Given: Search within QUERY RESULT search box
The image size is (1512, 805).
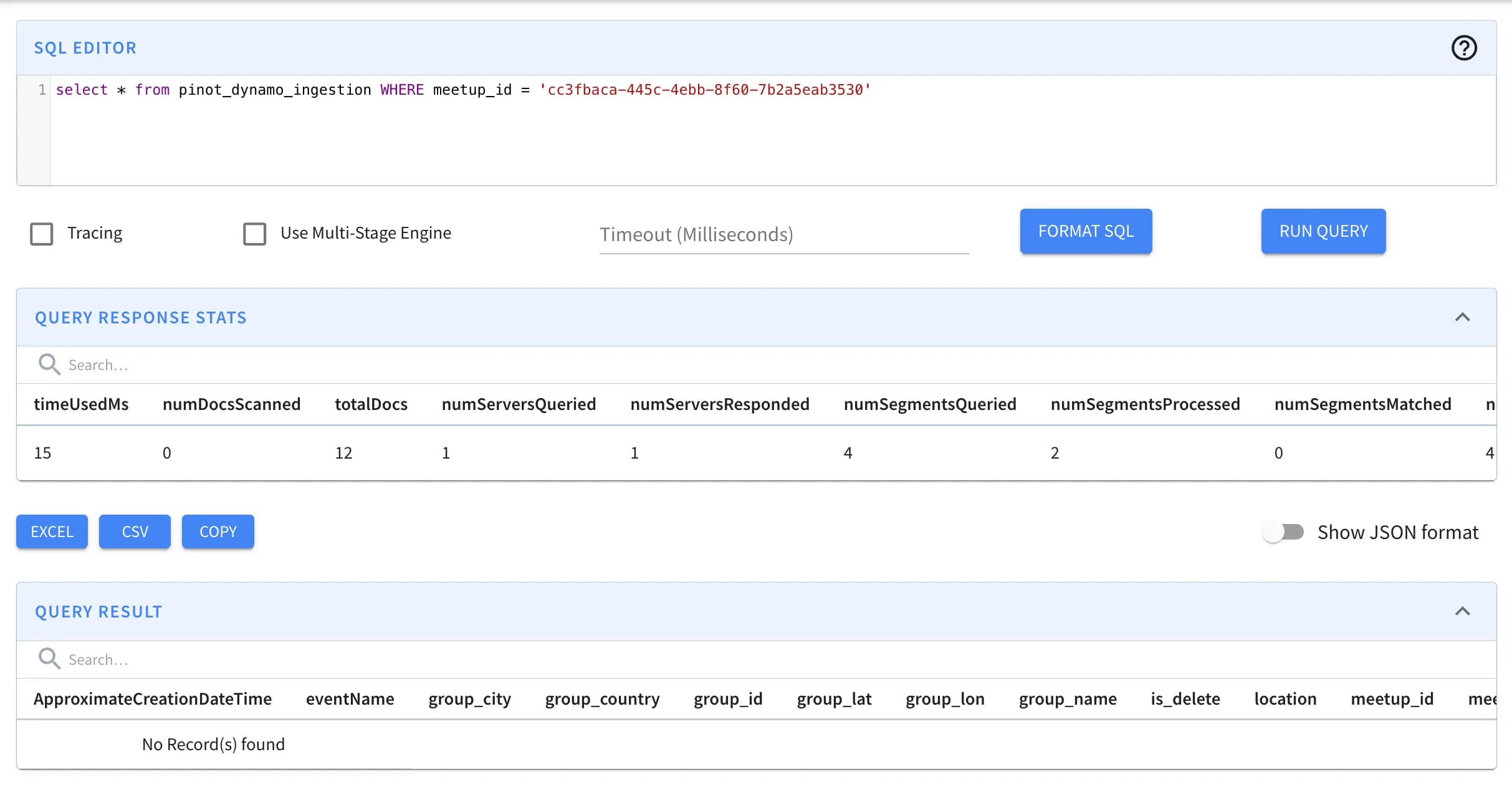Looking at the screenshot, I should (x=756, y=658).
